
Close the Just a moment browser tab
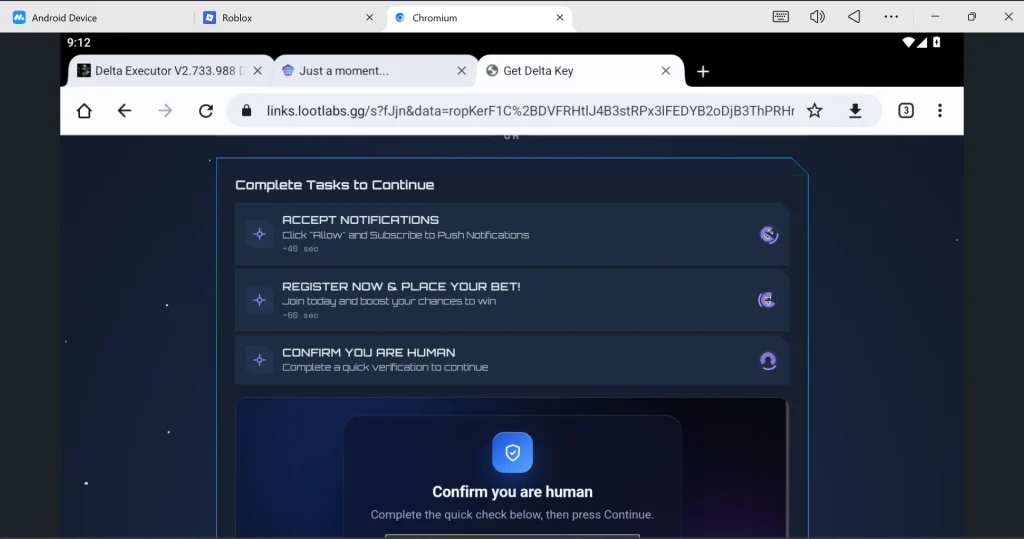point(462,71)
